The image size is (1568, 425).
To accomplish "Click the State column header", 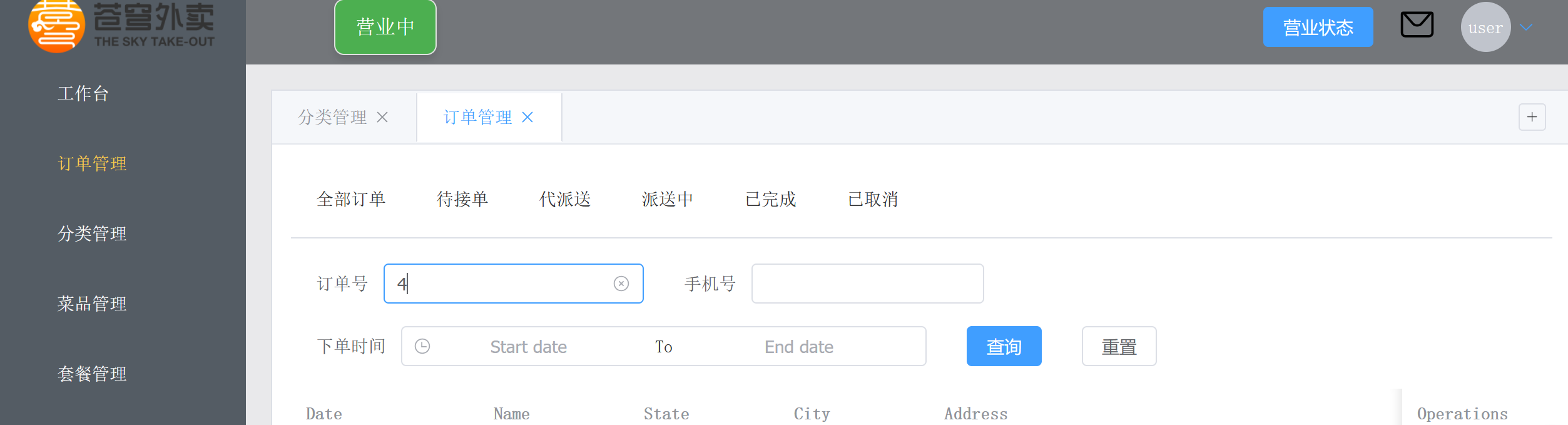I will coord(666,414).
